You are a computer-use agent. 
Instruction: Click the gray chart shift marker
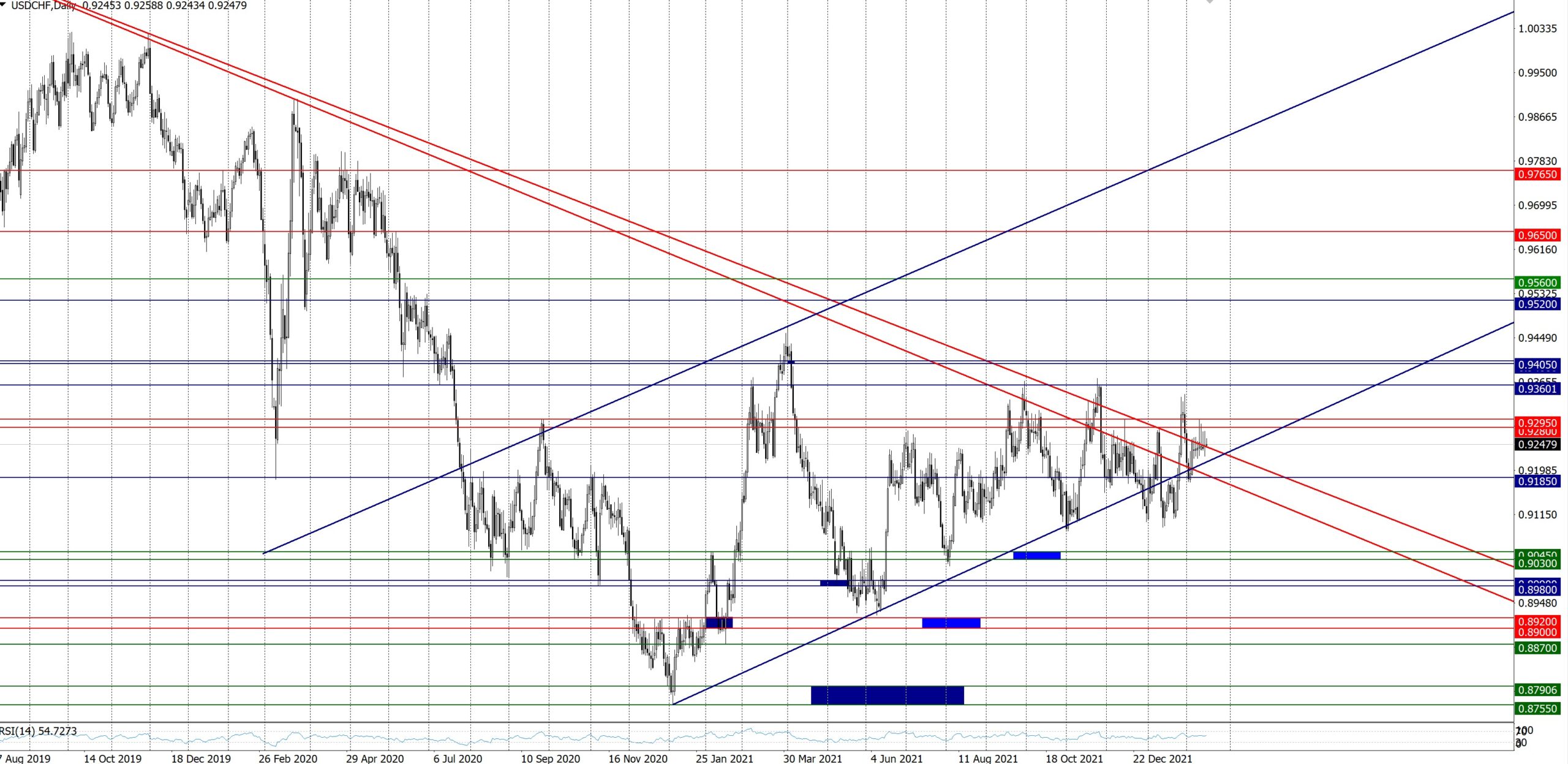tap(1210, 2)
